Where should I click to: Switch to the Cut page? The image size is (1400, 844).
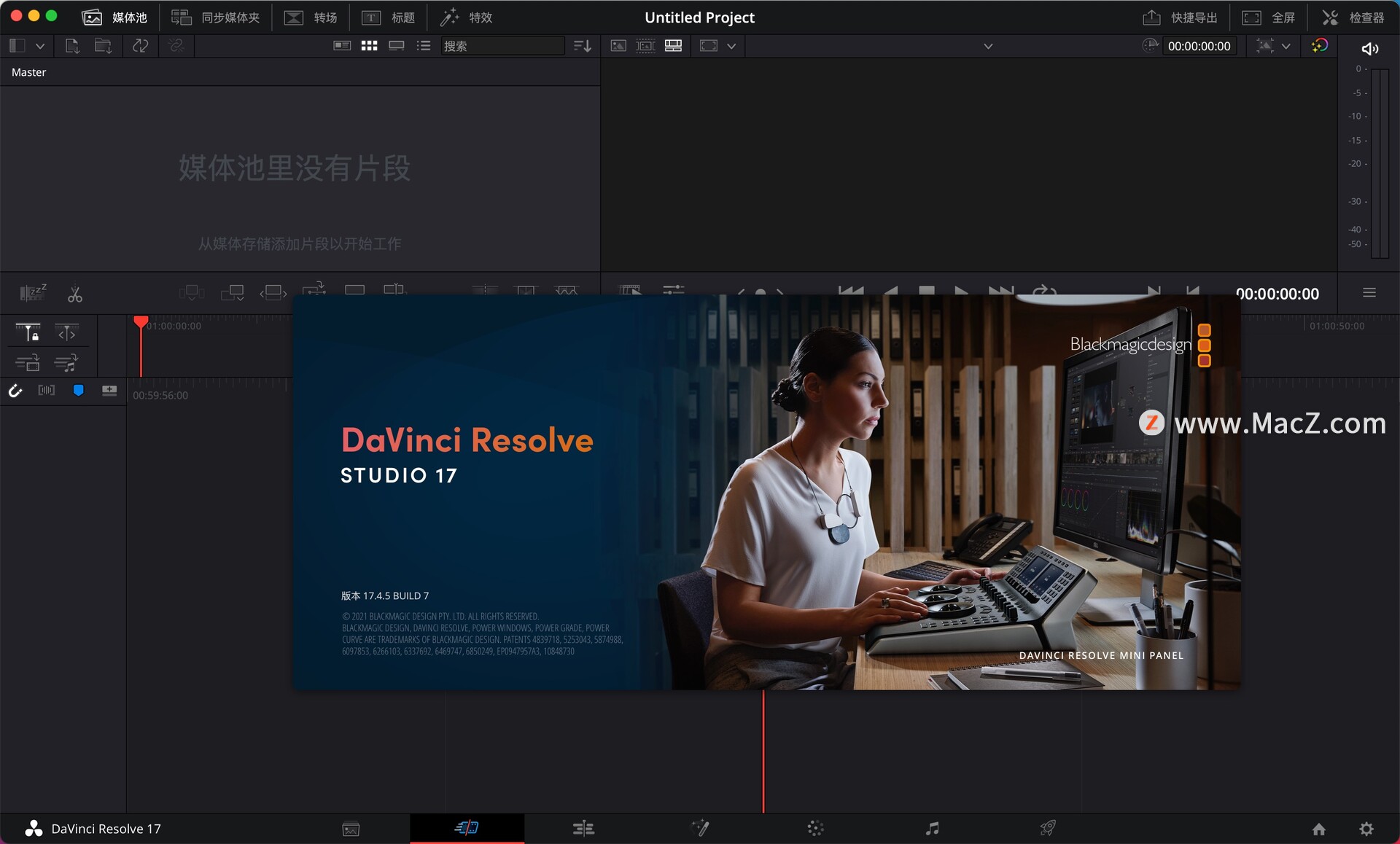pos(467,828)
